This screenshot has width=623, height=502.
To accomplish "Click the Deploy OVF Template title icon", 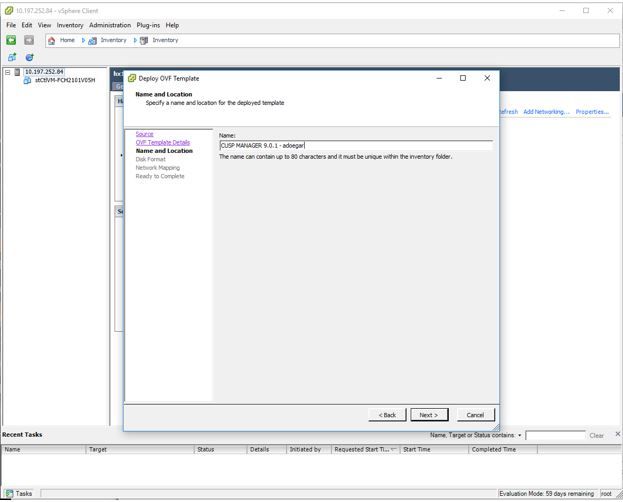I will point(132,78).
